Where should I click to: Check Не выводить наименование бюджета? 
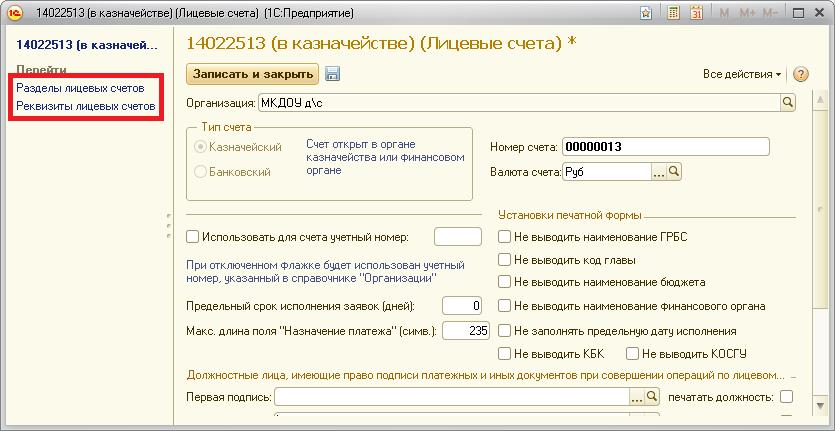point(504,282)
